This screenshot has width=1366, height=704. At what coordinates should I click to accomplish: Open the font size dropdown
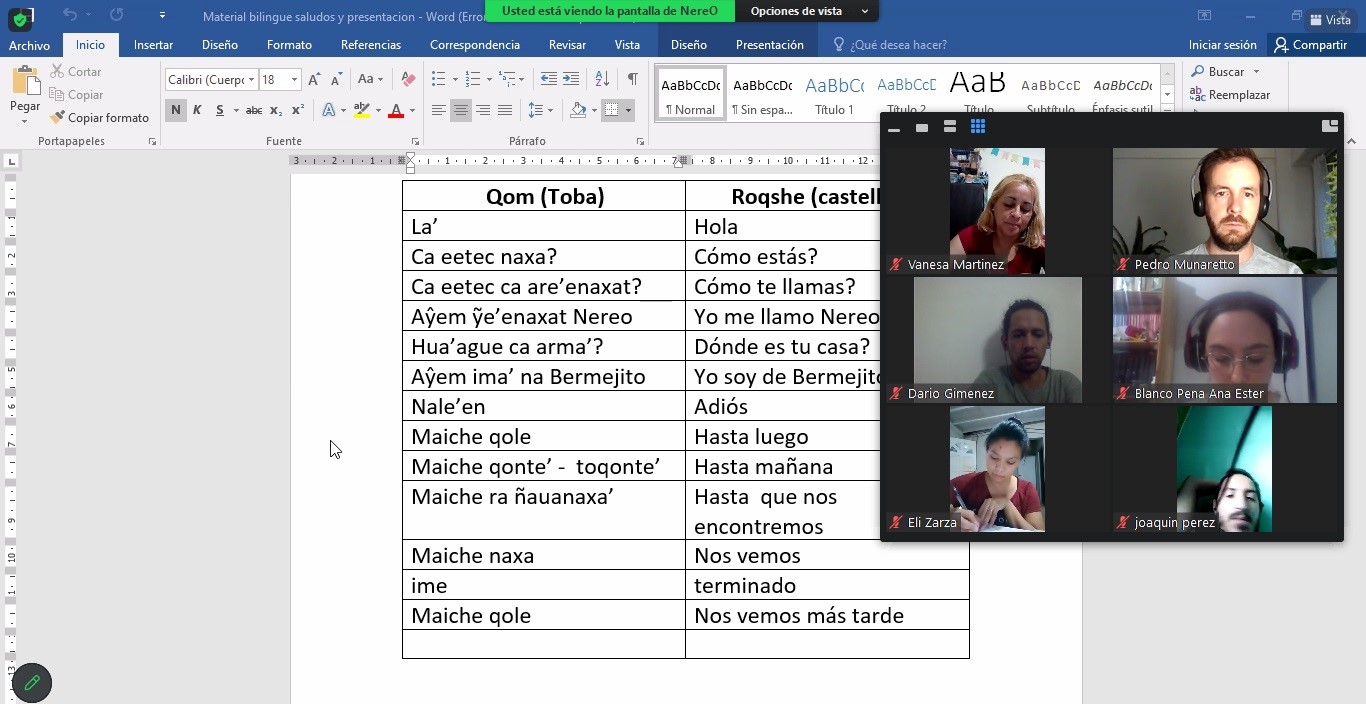[x=294, y=80]
